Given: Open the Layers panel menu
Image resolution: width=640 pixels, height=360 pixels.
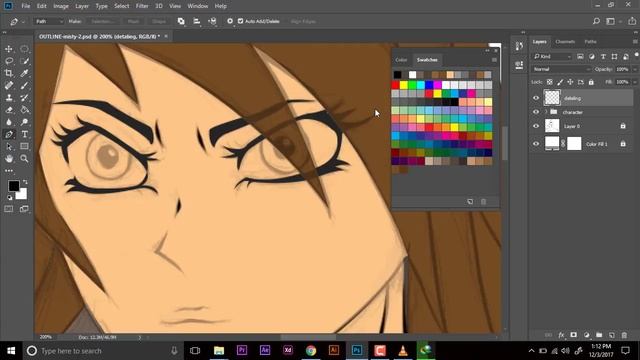Looking at the screenshot, I should tap(635, 42).
